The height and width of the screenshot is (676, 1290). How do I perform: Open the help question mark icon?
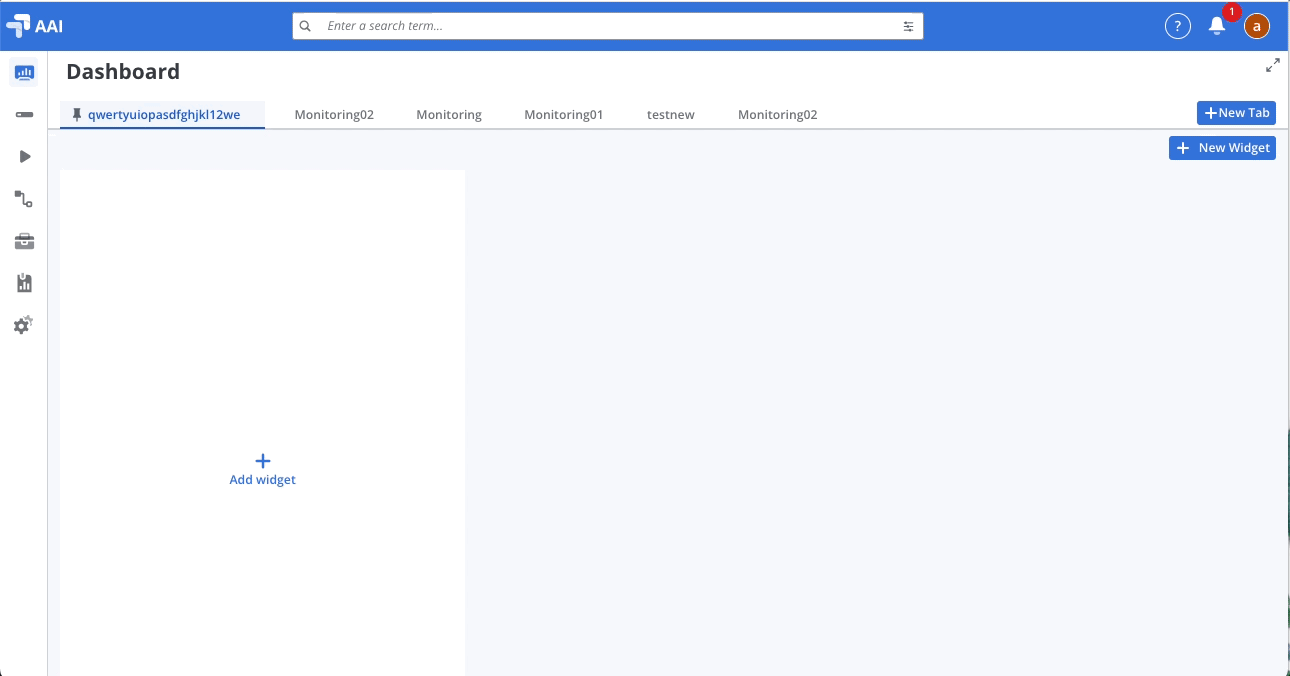(1178, 26)
